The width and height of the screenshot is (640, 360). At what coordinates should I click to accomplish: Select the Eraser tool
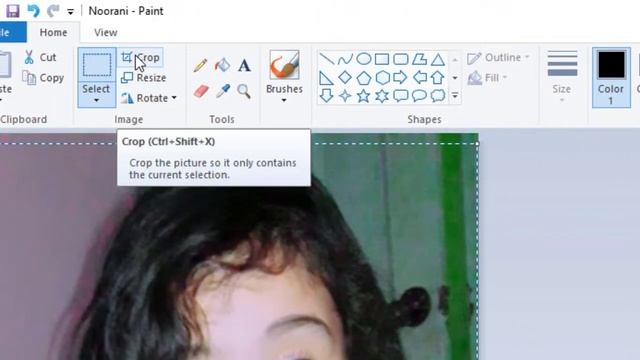(201, 91)
